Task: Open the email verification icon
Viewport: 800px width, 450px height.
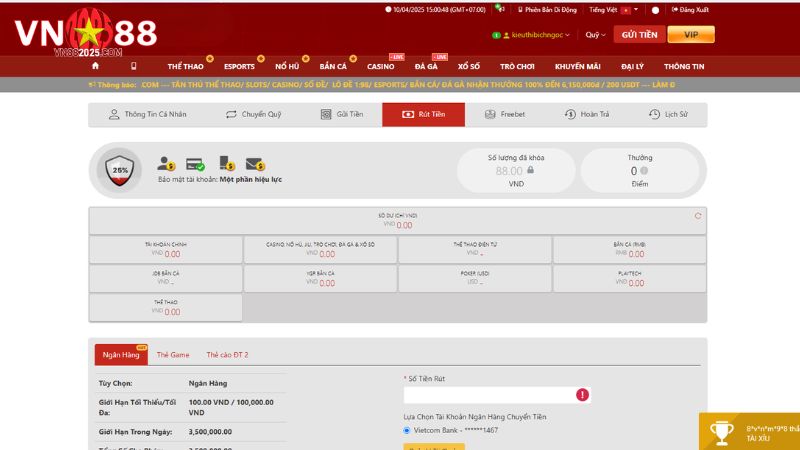Action: coord(255,164)
